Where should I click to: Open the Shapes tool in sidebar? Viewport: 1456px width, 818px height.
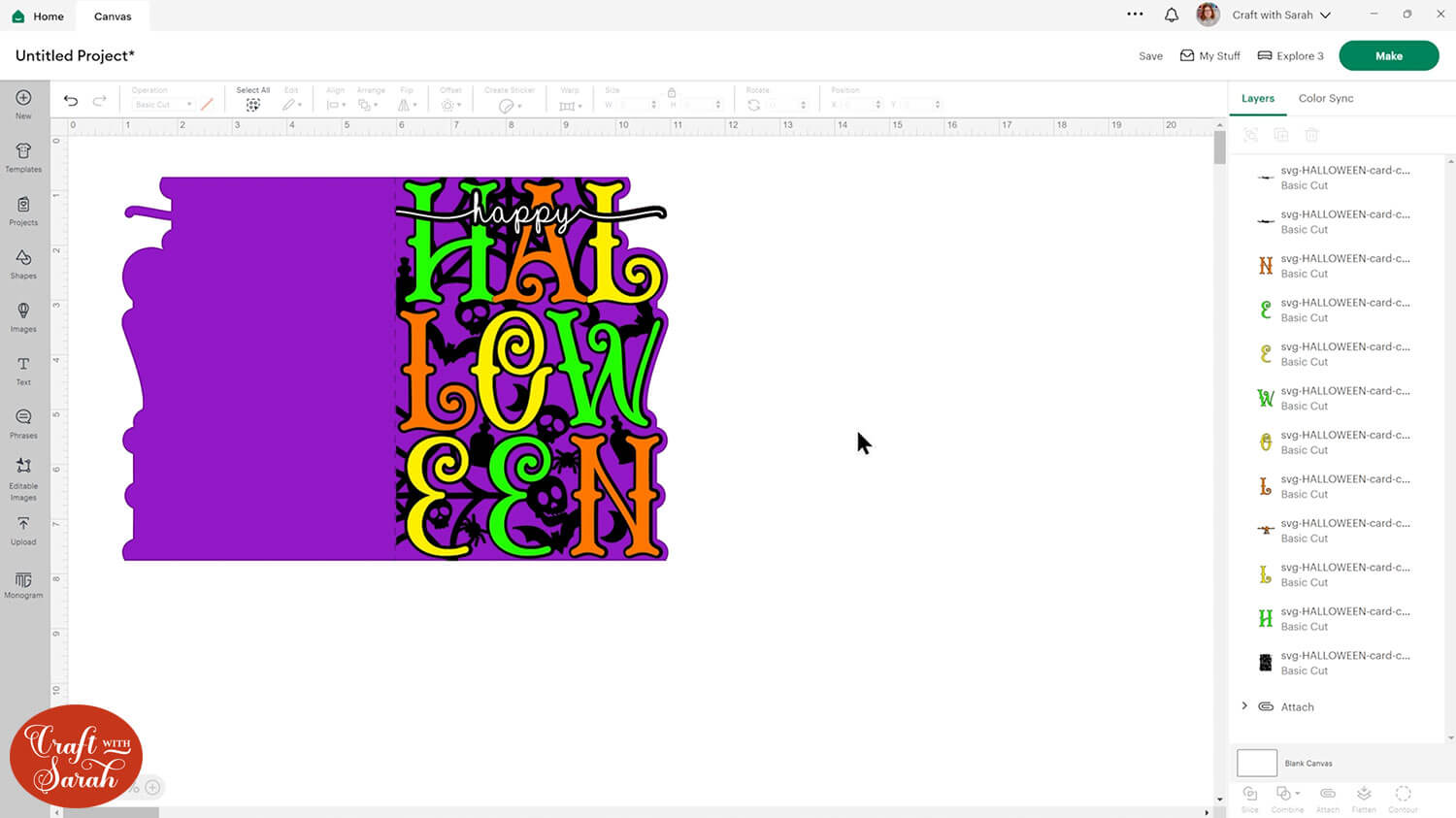tap(23, 263)
